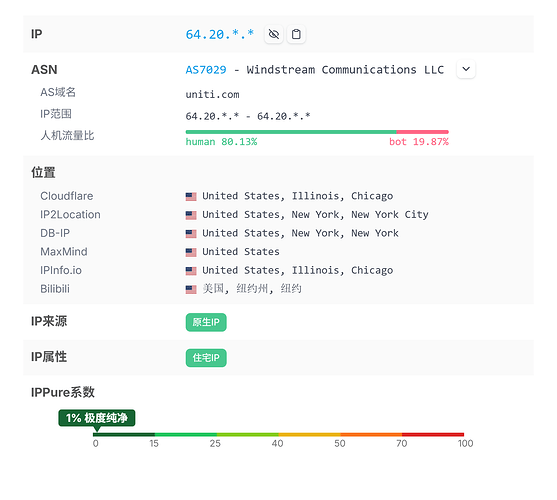Click the 住宅IP attribute badge

[206, 358]
